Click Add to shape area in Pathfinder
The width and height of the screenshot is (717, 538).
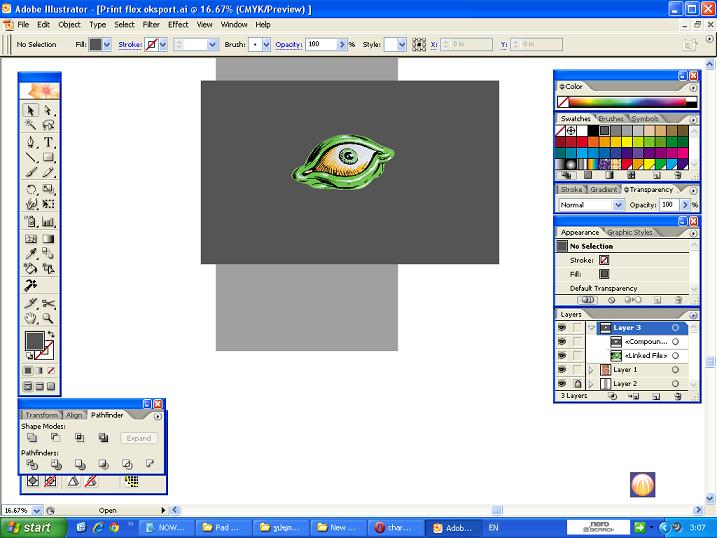coord(32,438)
